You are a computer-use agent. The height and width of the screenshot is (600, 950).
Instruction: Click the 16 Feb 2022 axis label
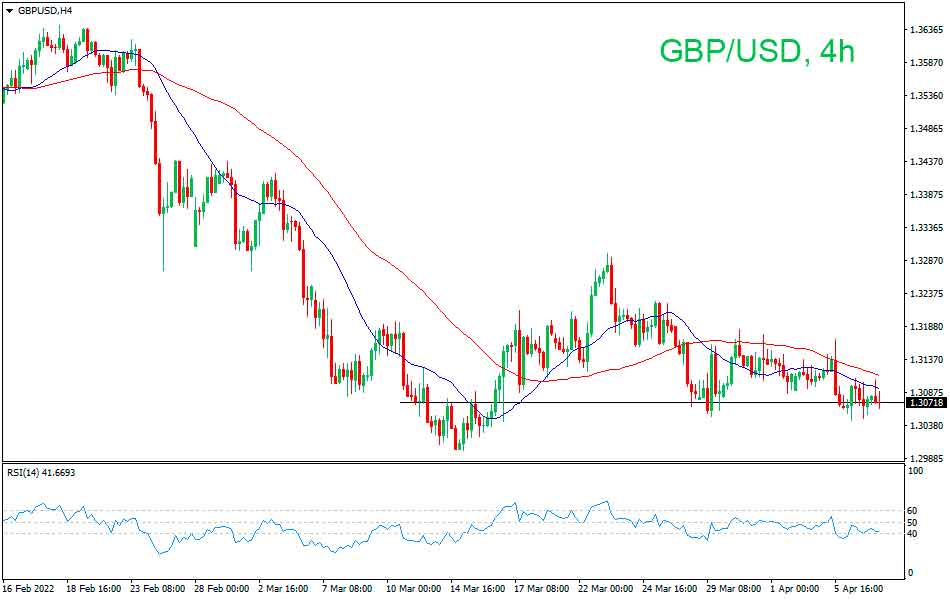30,589
